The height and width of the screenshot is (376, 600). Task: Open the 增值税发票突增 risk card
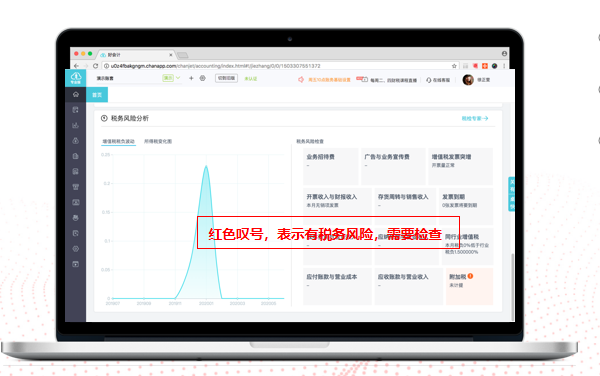pos(460,166)
